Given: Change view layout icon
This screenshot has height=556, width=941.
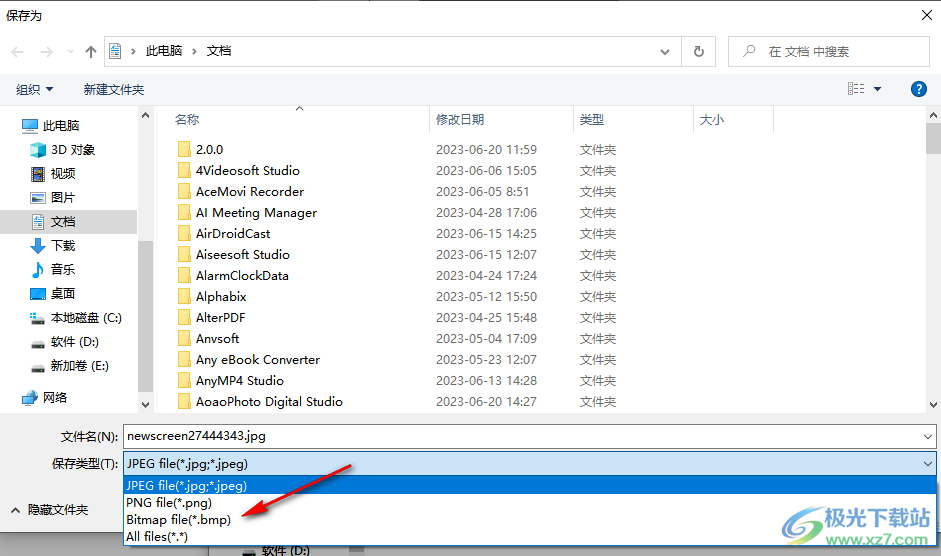Looking at the screenshot, I should tap(856, 89).
